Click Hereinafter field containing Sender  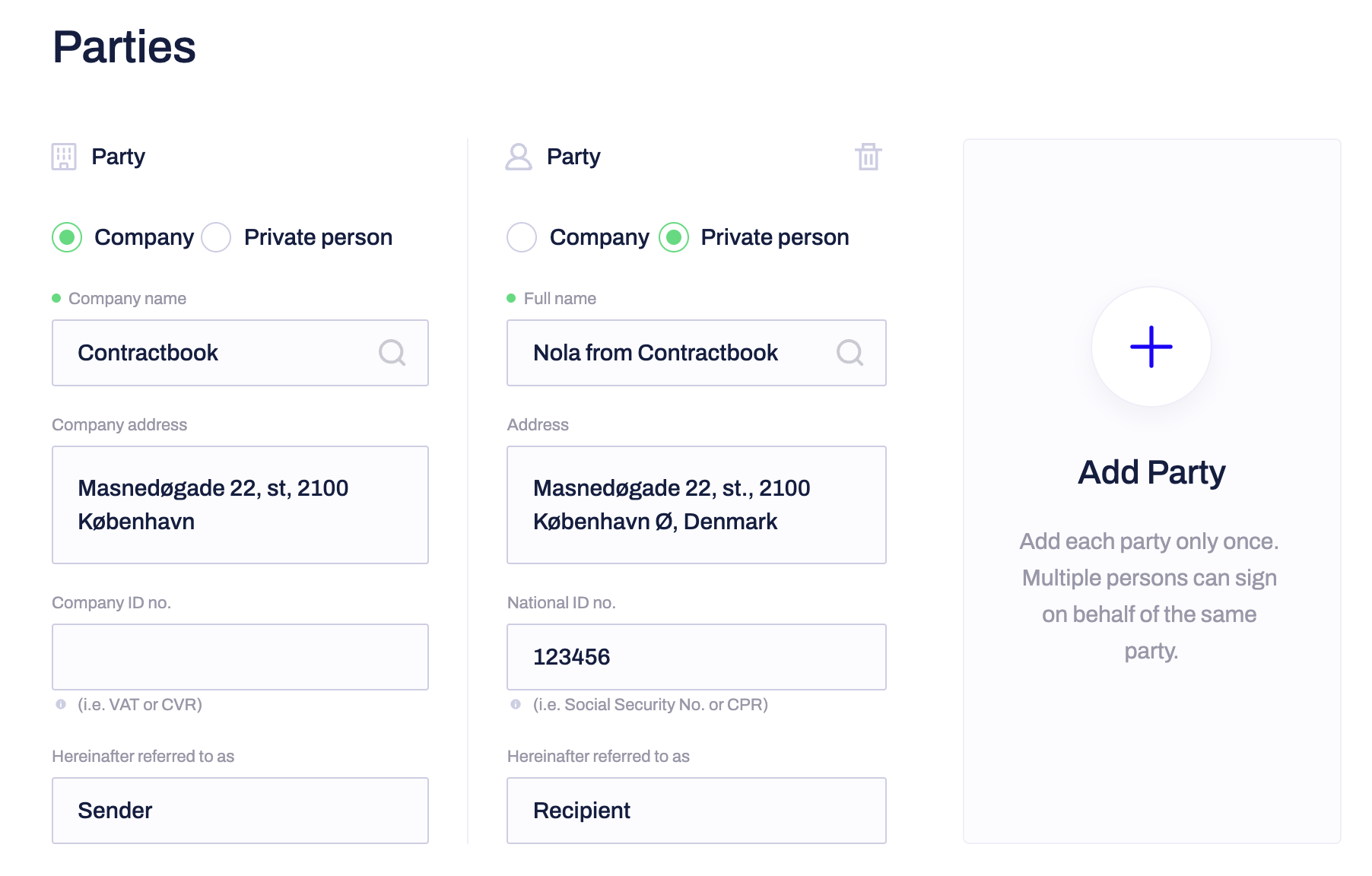click(x=240, y=811)
